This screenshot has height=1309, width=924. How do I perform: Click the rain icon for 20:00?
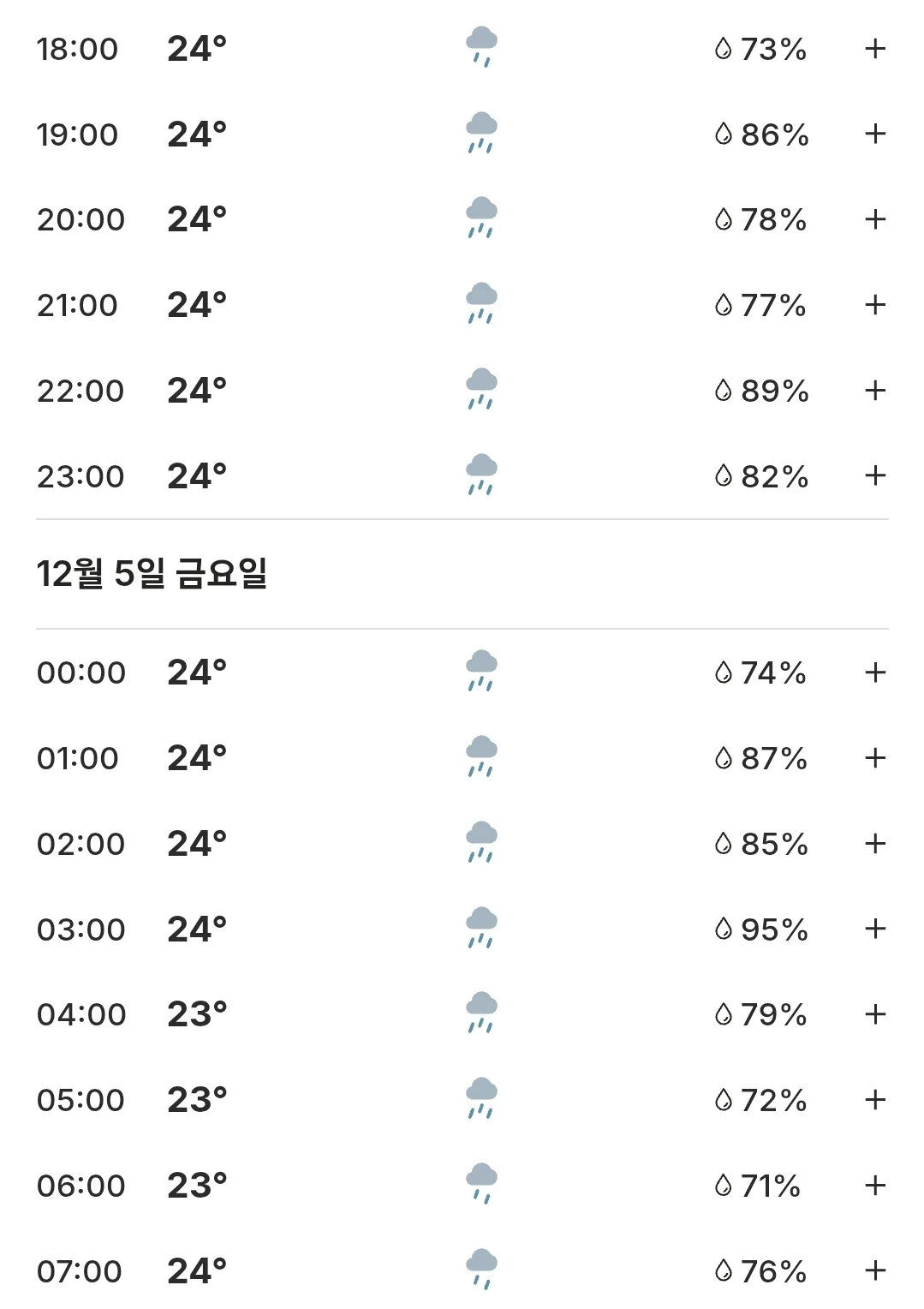pos(481,218)
